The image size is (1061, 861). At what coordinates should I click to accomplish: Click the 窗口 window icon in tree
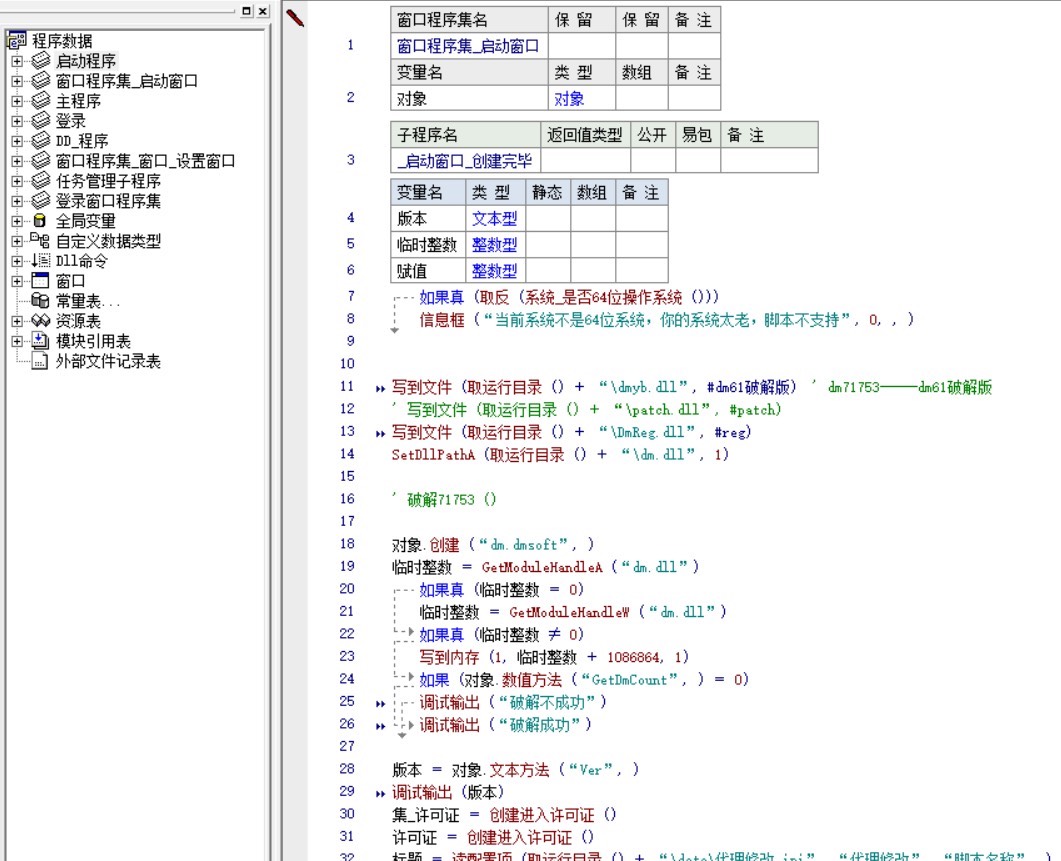click(x=40, y=280)
